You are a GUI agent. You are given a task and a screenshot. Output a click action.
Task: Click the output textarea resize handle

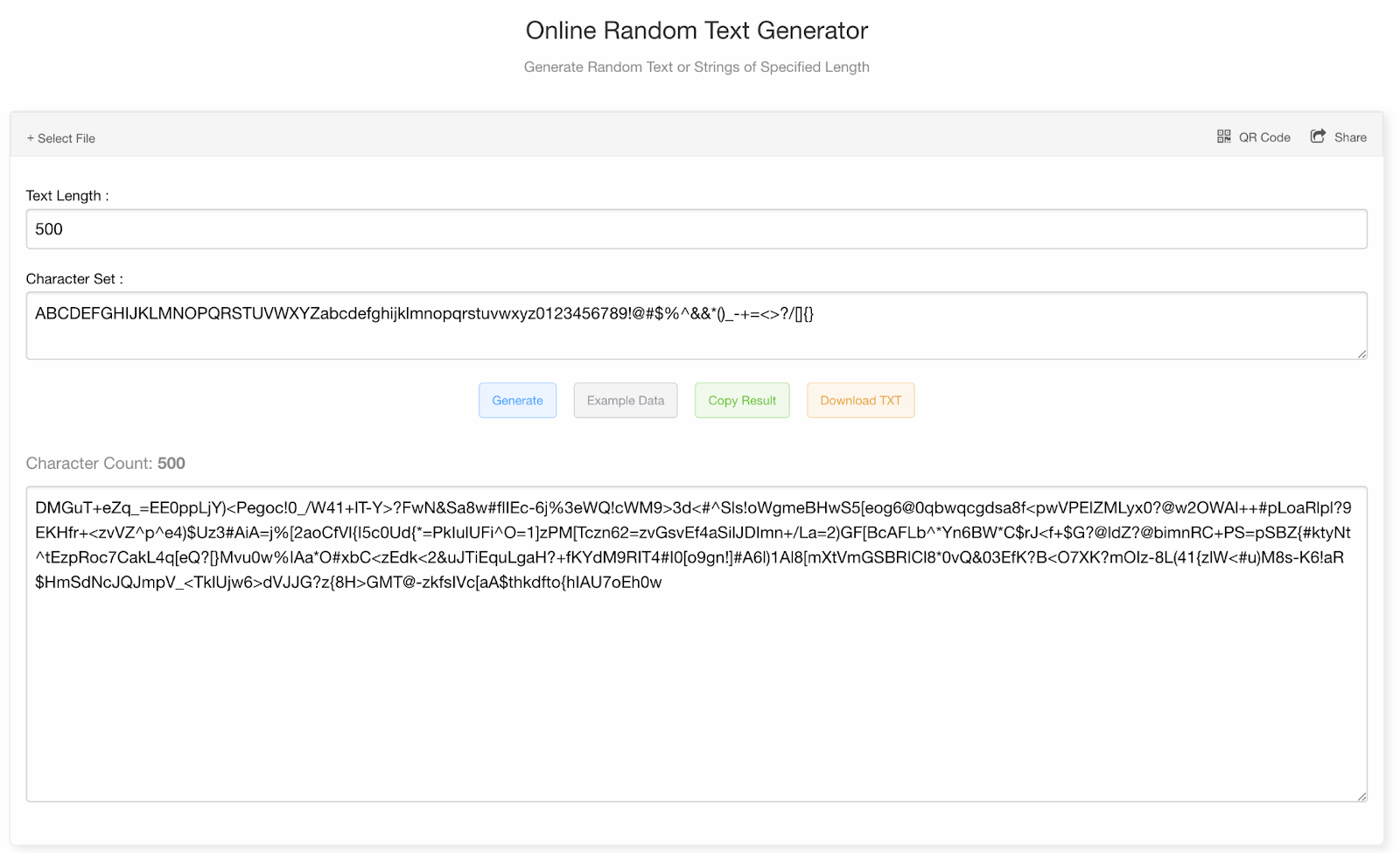[x=1361, y=795]
